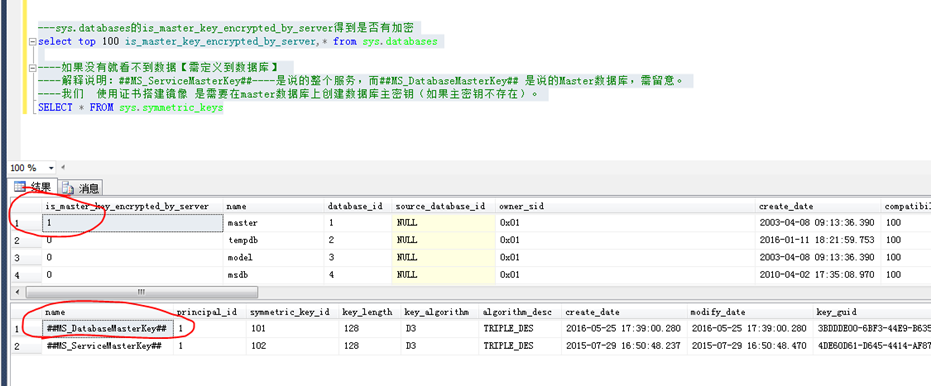Place cursor in select top 100 query line

(238, 42)
